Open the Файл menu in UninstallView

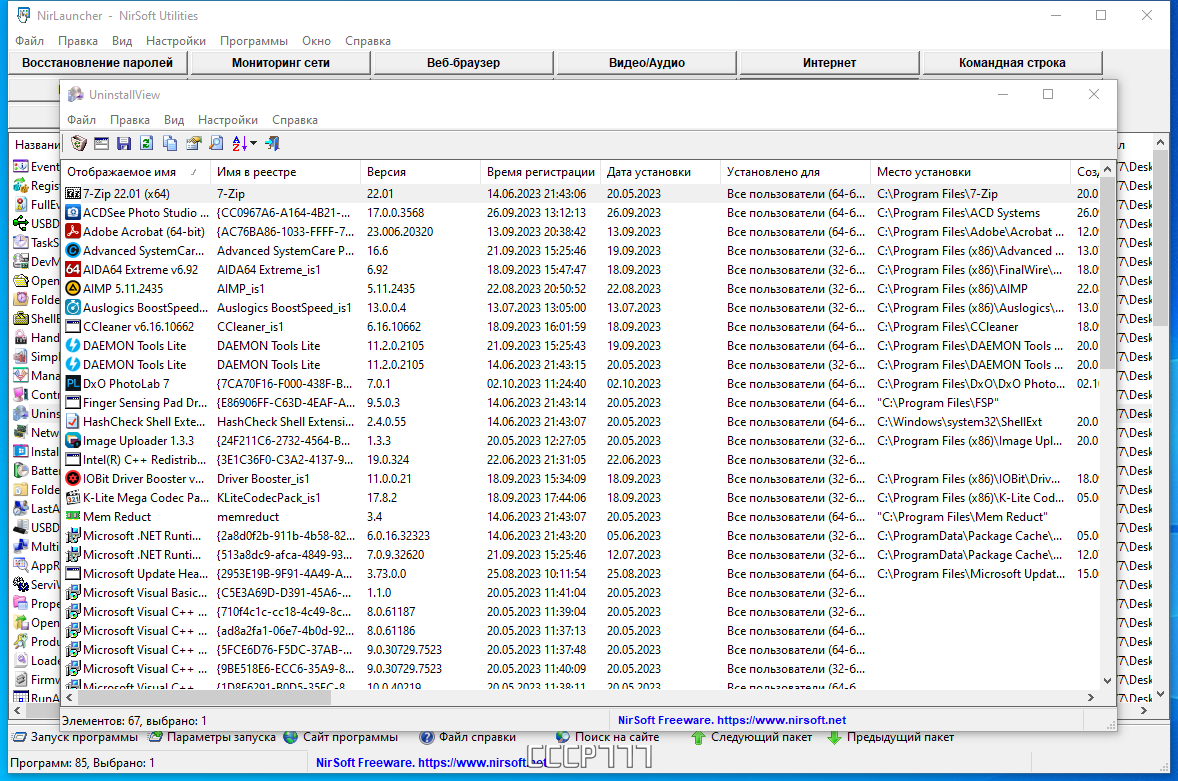coord(81,120)
